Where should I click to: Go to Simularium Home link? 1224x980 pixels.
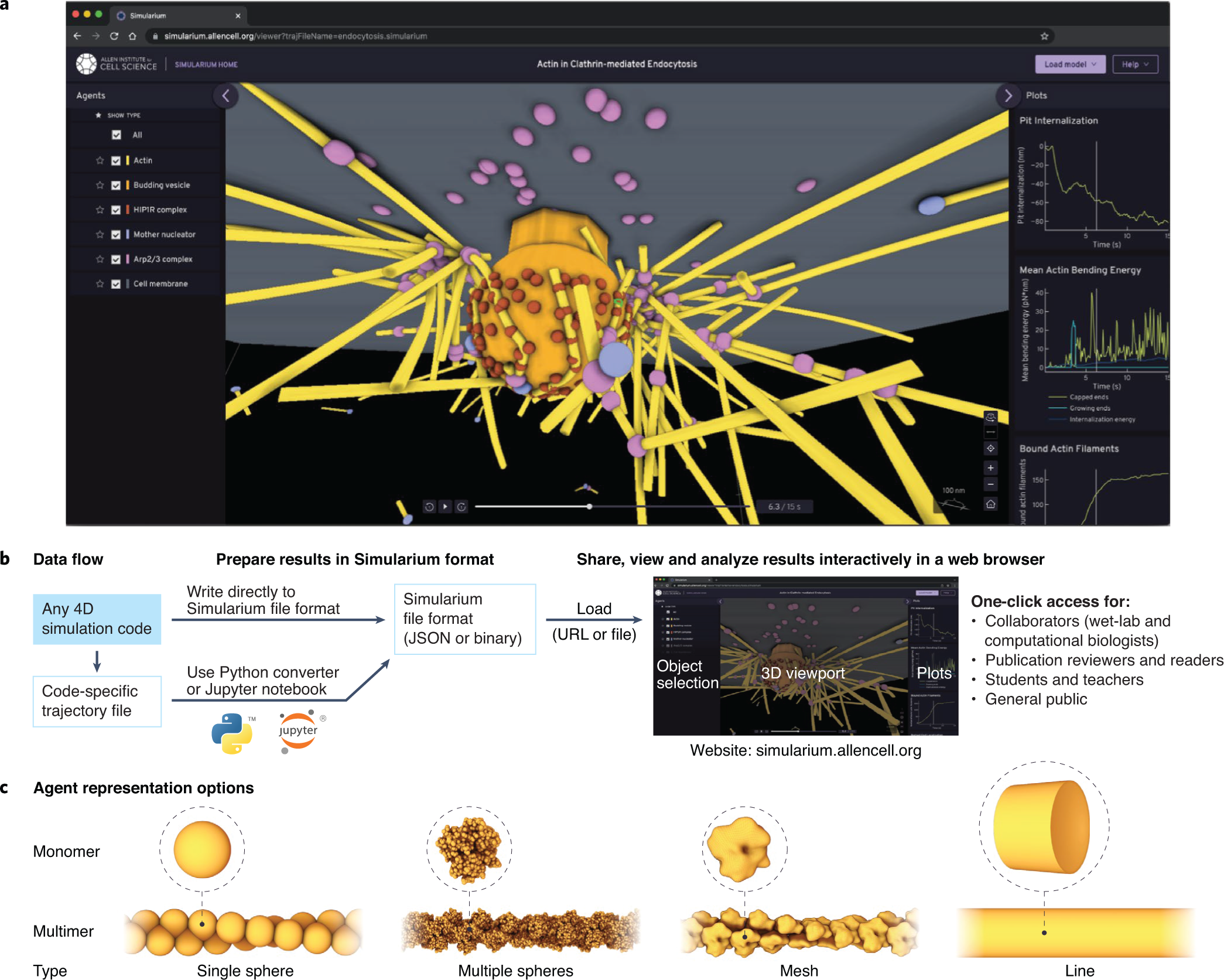pos(206,65)
